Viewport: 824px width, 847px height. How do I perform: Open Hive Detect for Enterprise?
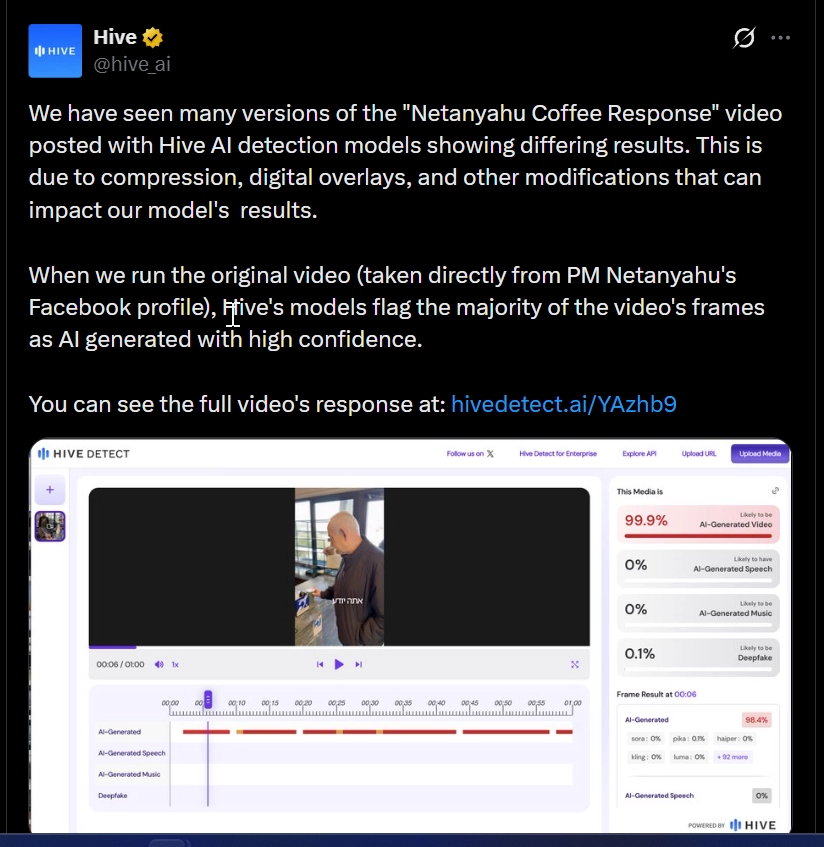click(558, 454)
